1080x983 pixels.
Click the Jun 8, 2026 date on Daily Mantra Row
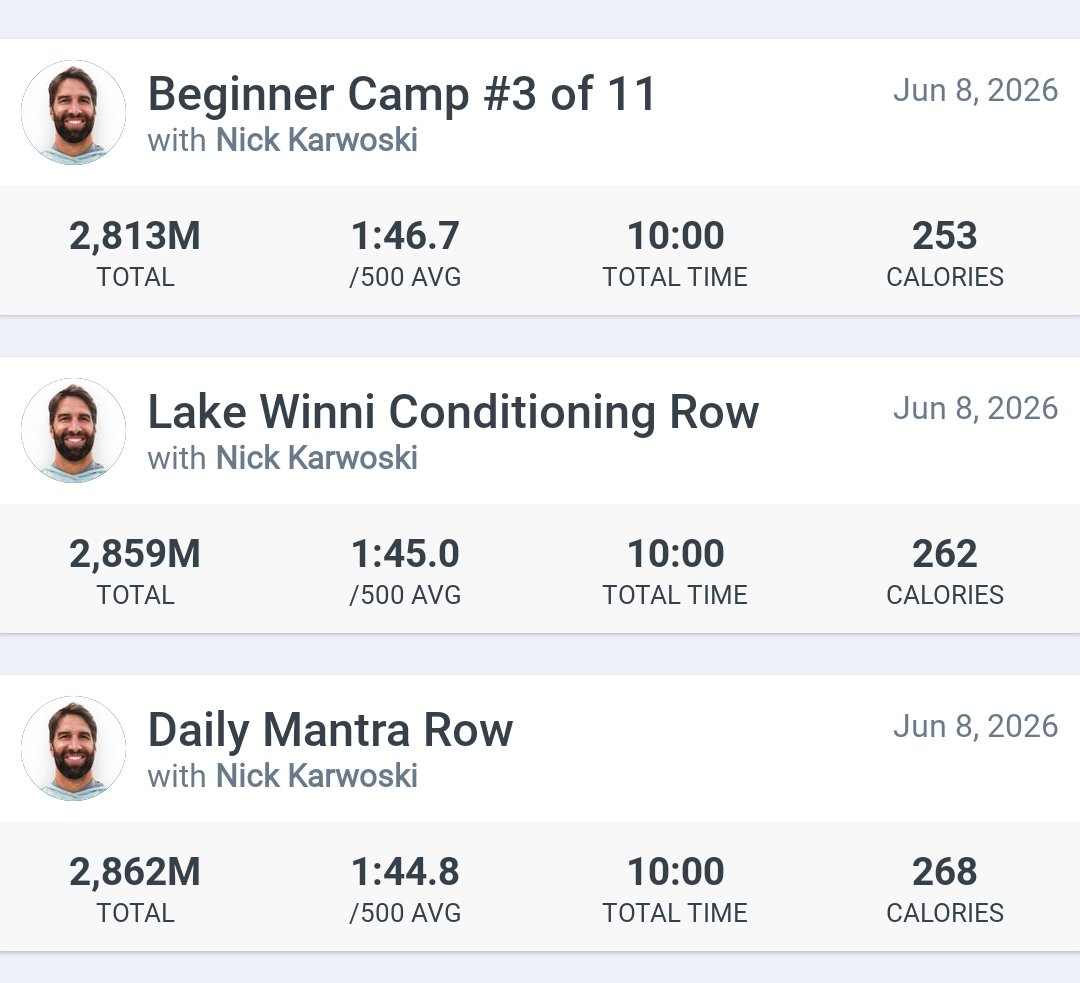coord(975,727)
